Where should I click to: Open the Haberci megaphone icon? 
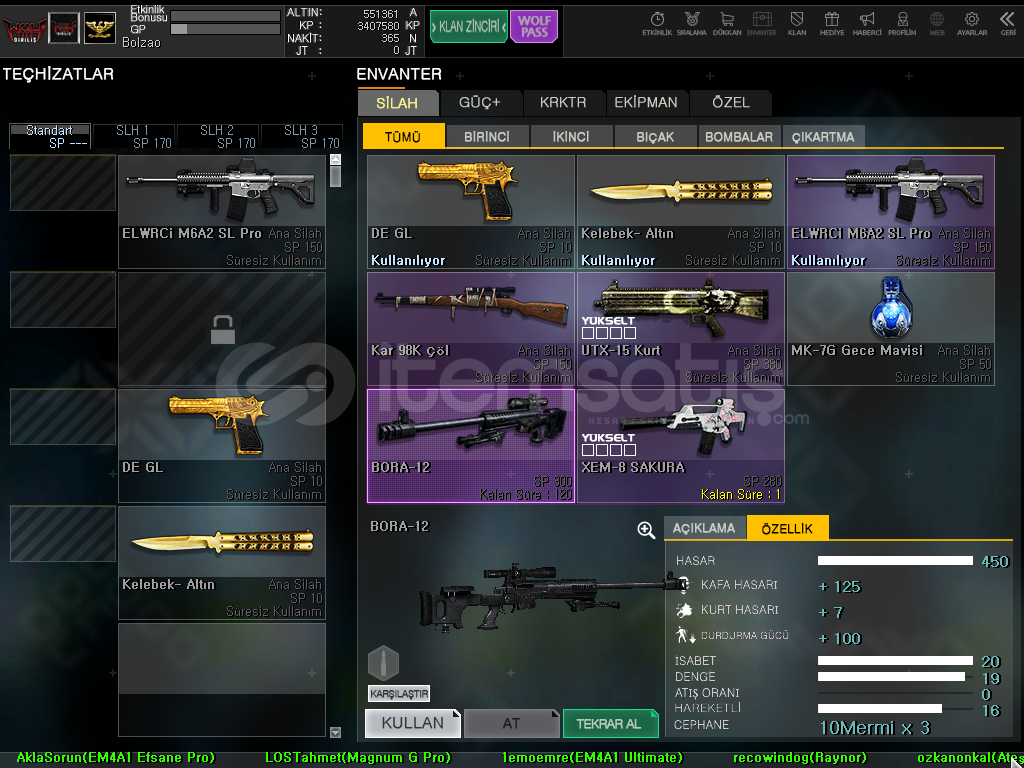pos(867,24)
